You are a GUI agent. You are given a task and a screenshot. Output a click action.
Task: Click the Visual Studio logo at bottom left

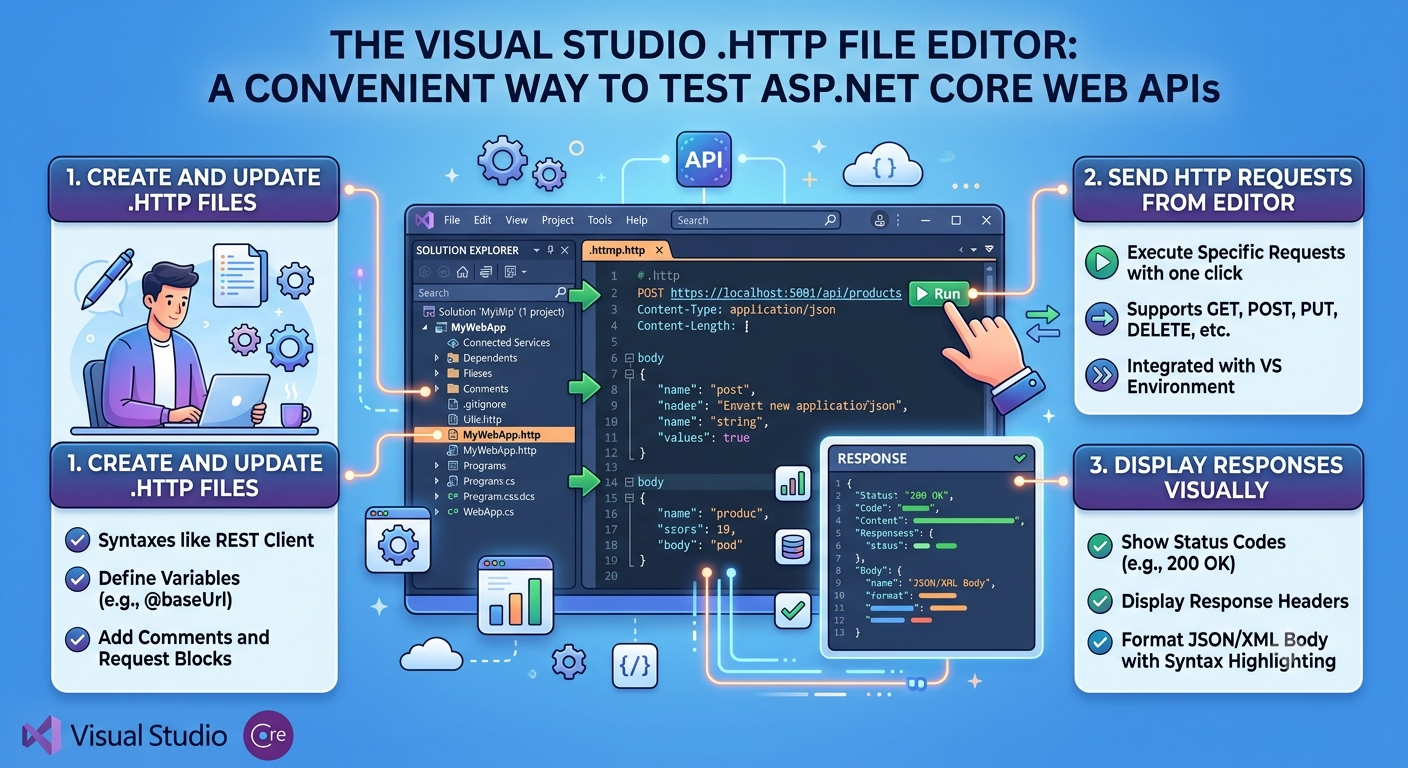click(41, 737)
